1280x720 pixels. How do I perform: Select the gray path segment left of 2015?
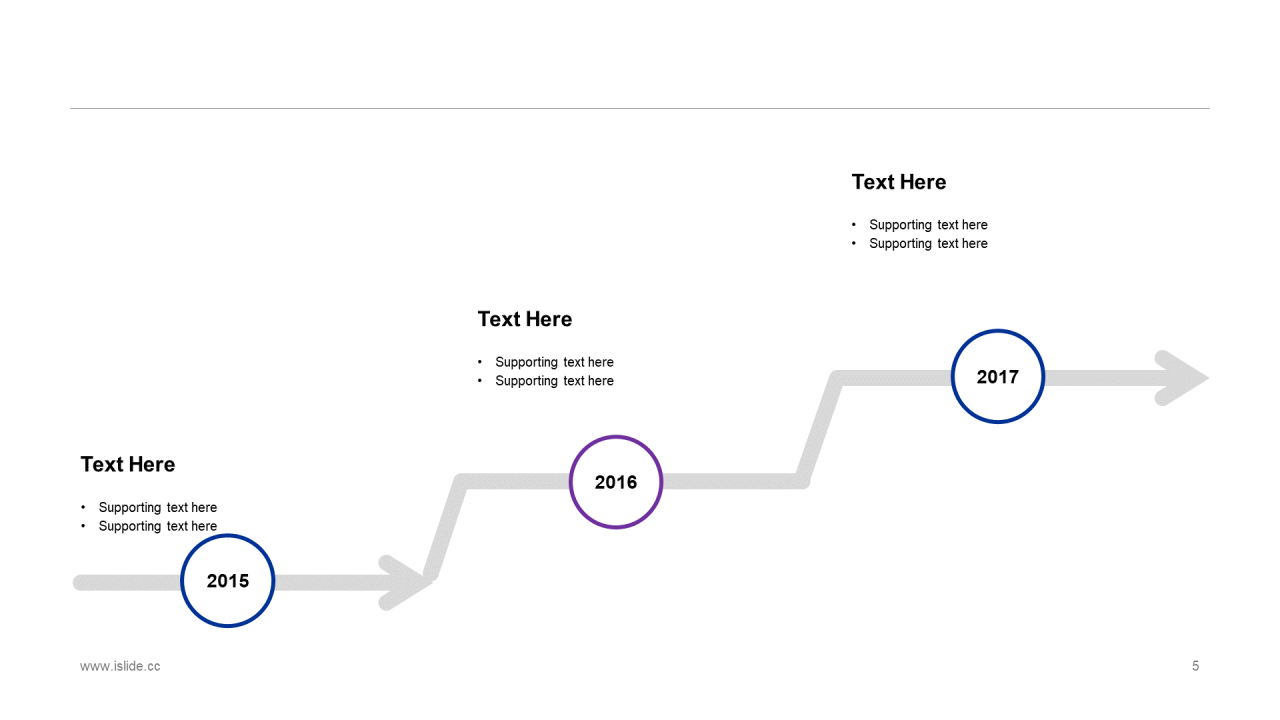pos(127,582)
